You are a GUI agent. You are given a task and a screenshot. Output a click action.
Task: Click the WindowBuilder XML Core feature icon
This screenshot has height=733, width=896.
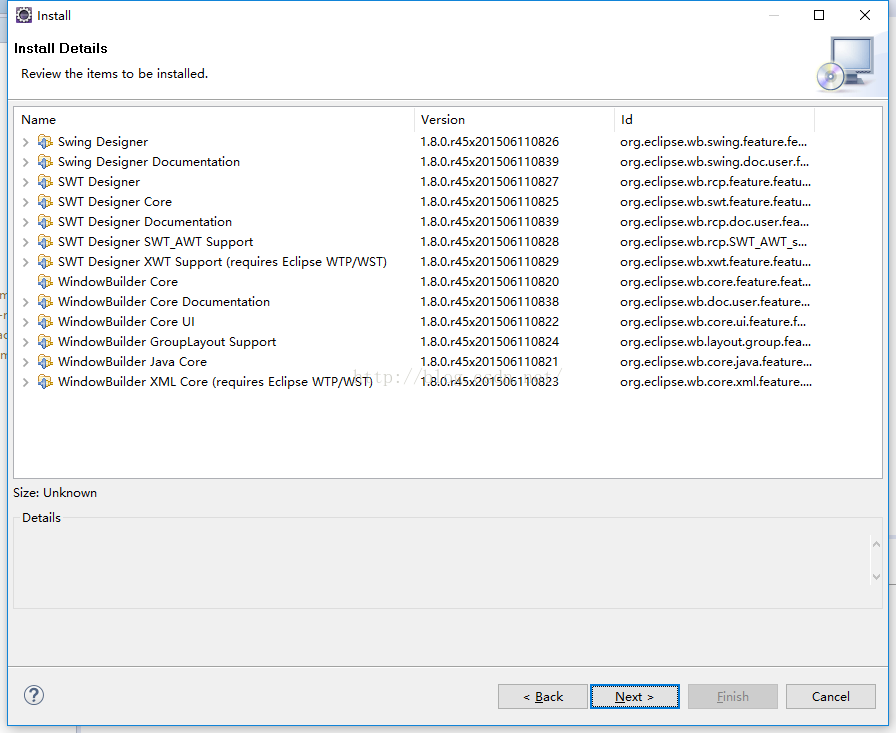point(45,381)
